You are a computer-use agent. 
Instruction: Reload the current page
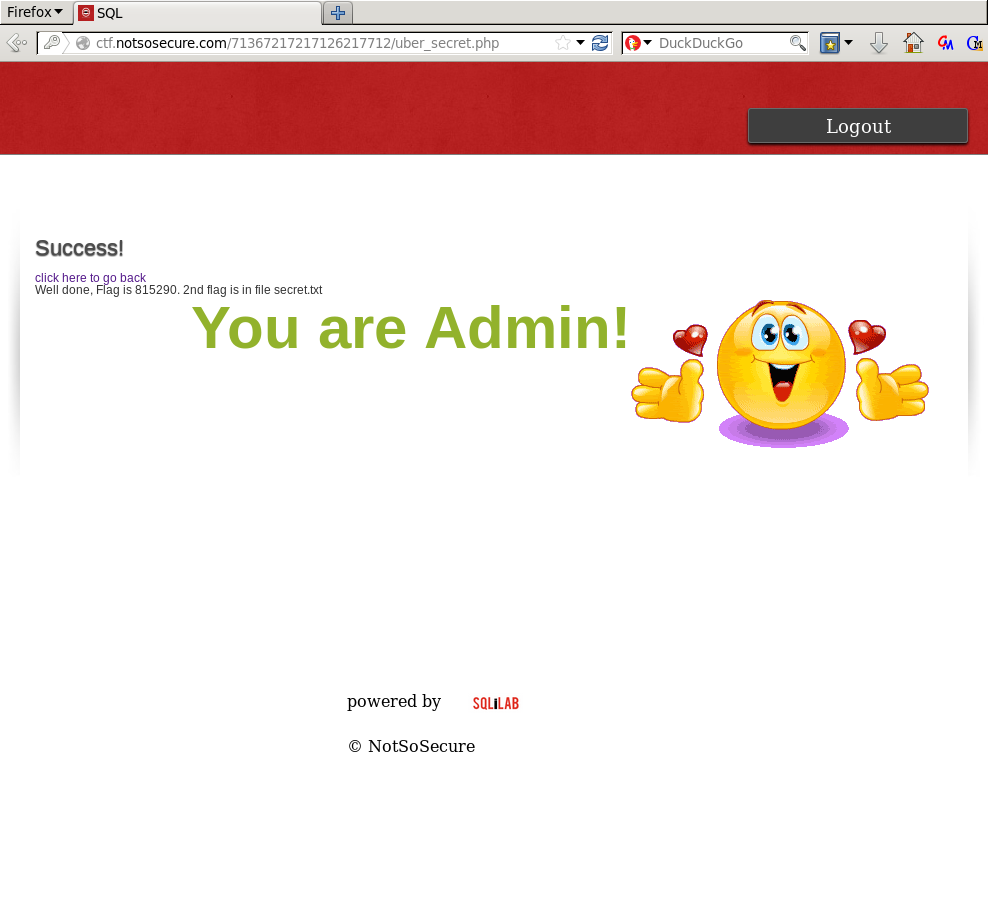click(x=600, y=43)
